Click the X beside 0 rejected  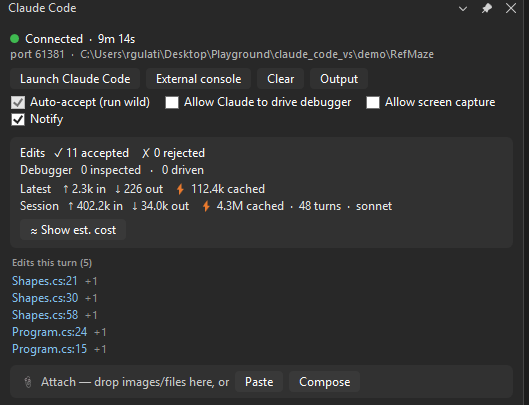click(145, 153)
